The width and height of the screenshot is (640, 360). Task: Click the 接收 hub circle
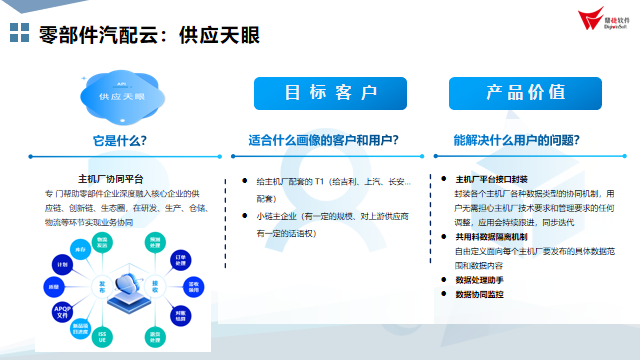[x=155, y=287]
